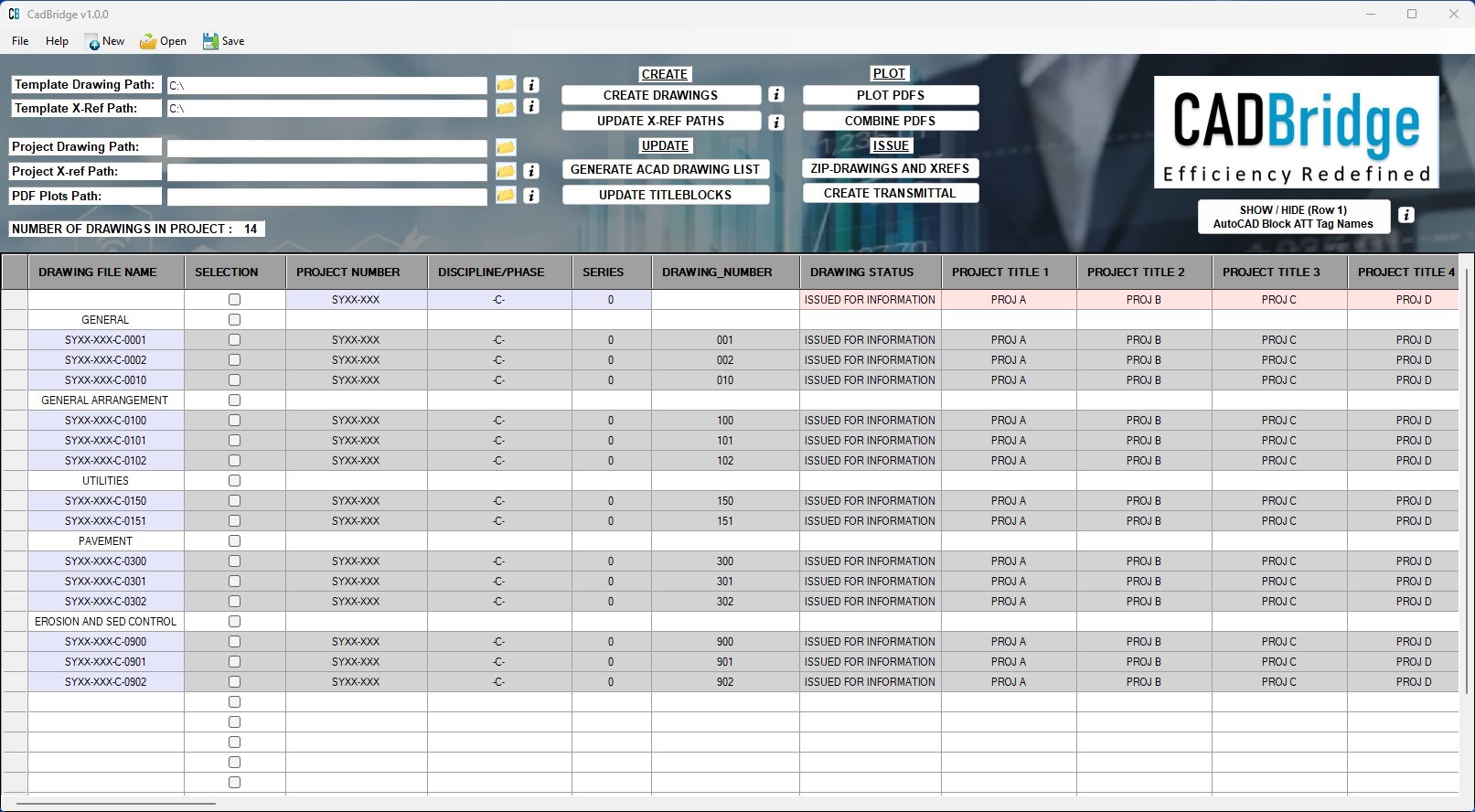
Task: Click the Project X-ref Path input field
Action: coord(326,172)
